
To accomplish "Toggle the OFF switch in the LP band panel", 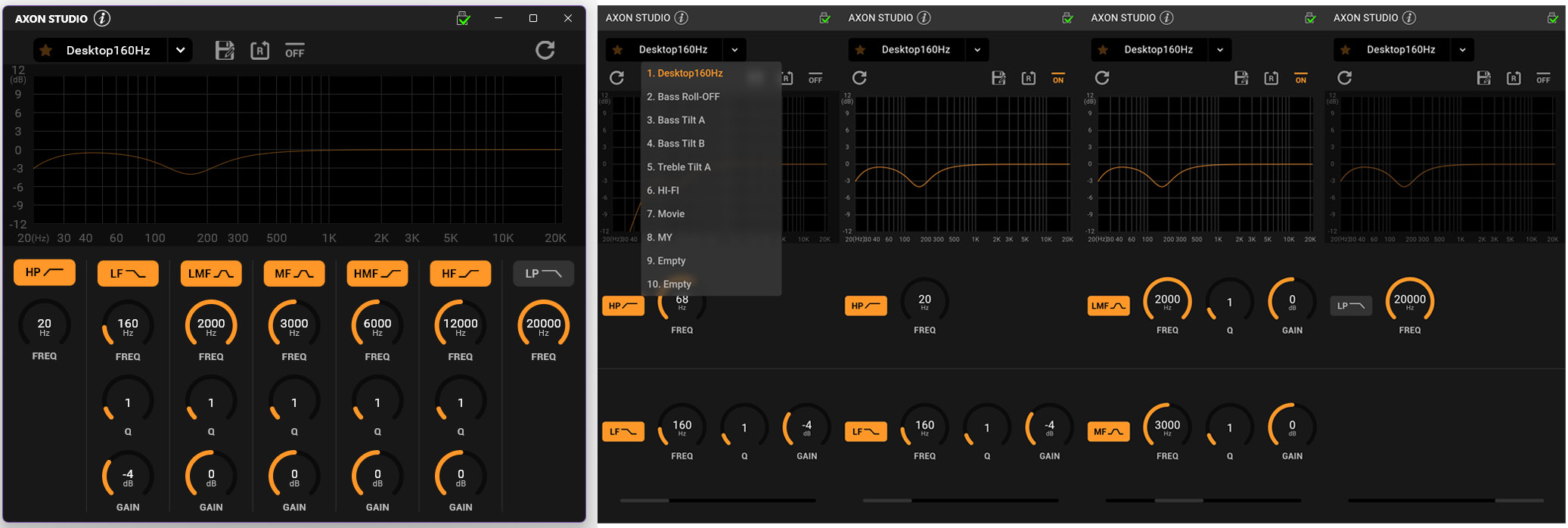I will tap(1544, 79).
